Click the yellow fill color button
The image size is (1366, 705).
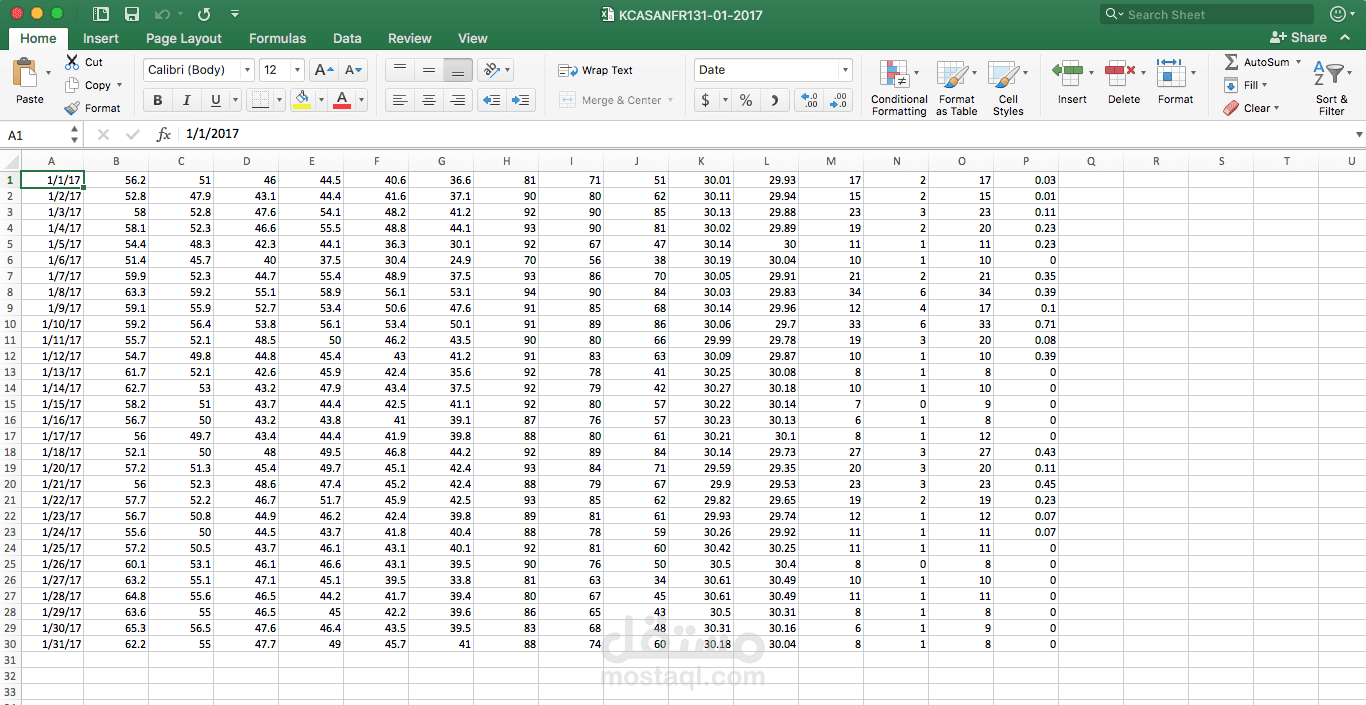302,100
